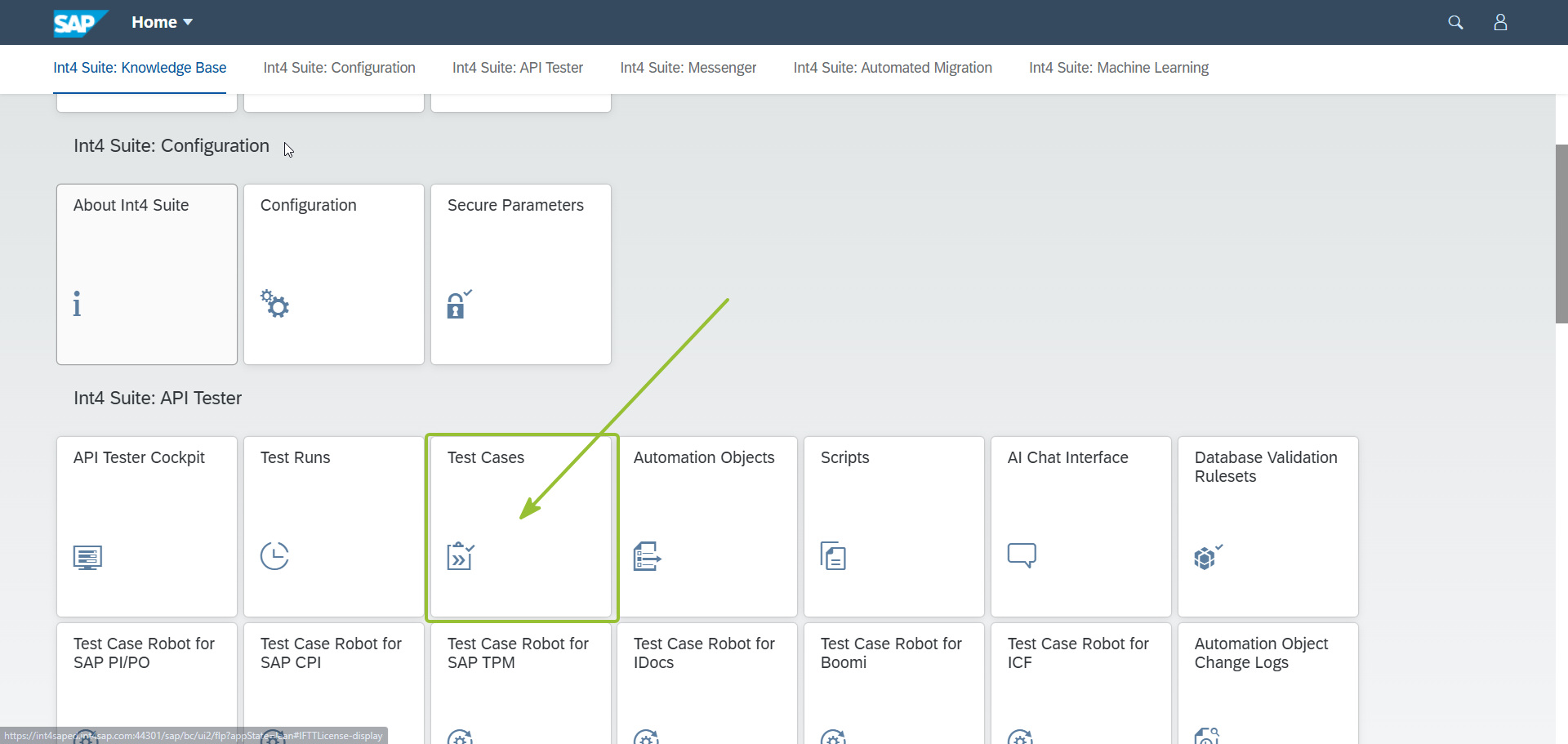1568x744 pixels.
Task: Open Test Case Robot for SAP TPM tile
Action: (521, 683)
